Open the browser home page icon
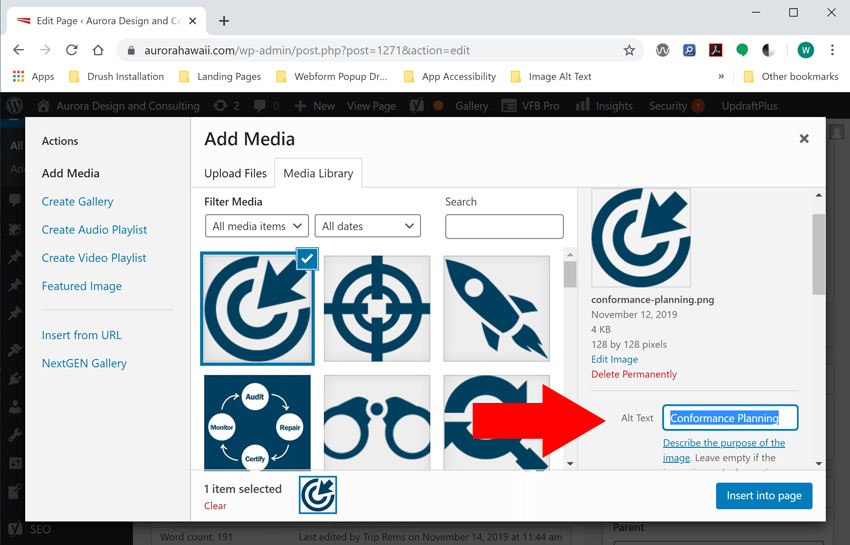Screen dimensions: 850x545 [98, 50]
